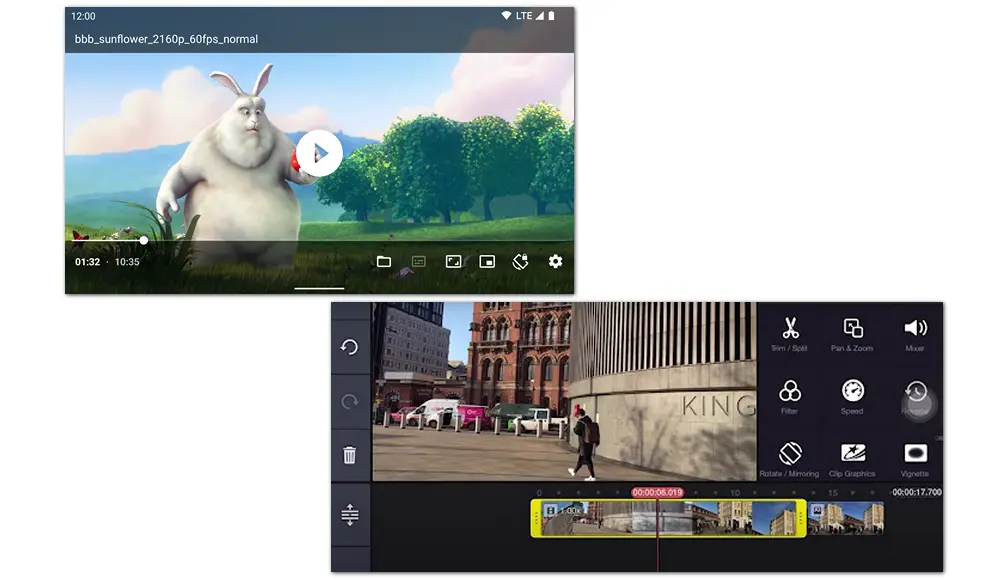Delete the selected clip with trash icon
This screenshot has height=580, width=1000.
point(349,455)
